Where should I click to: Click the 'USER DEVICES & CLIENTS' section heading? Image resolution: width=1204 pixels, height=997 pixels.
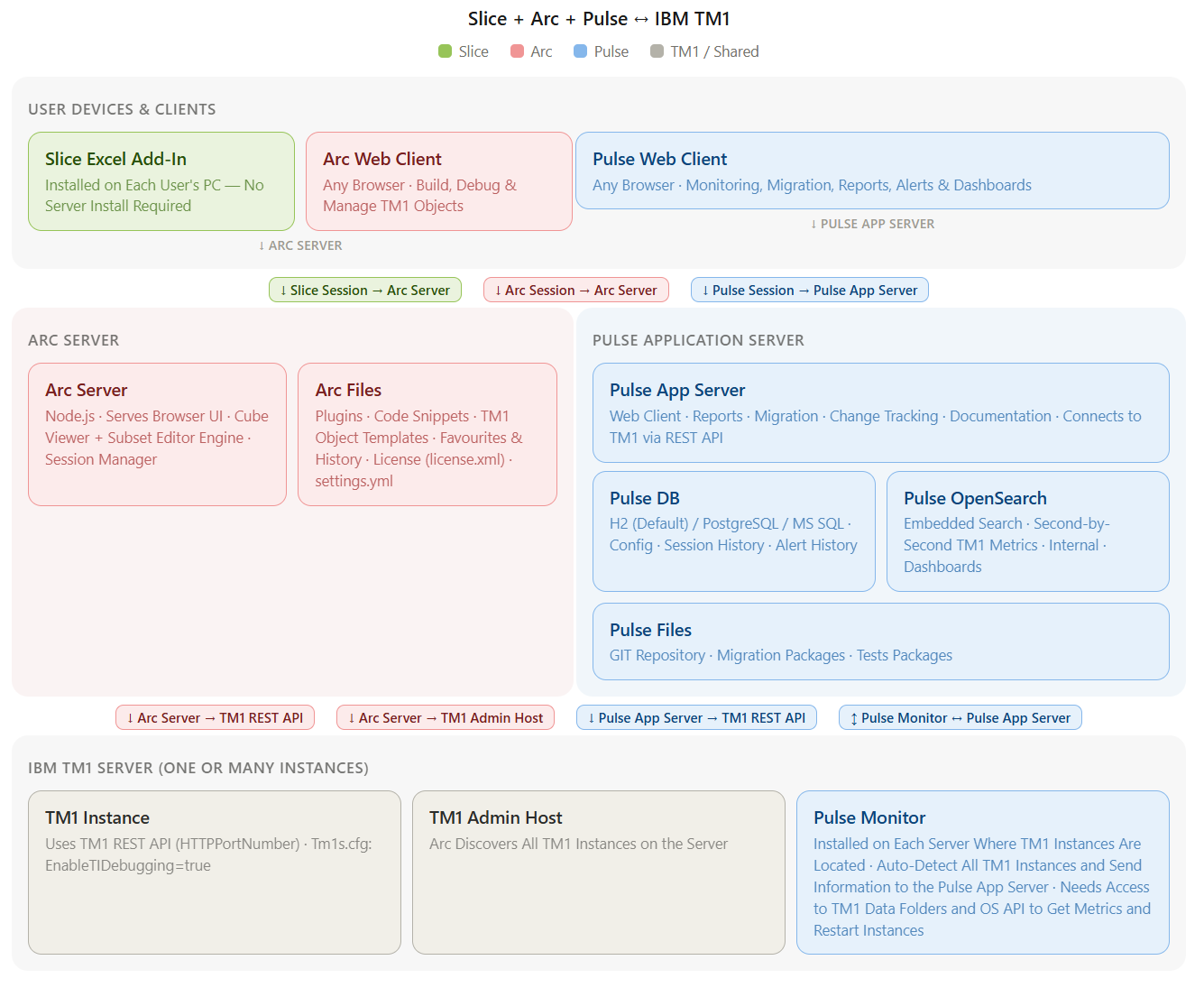coord(122,109)
